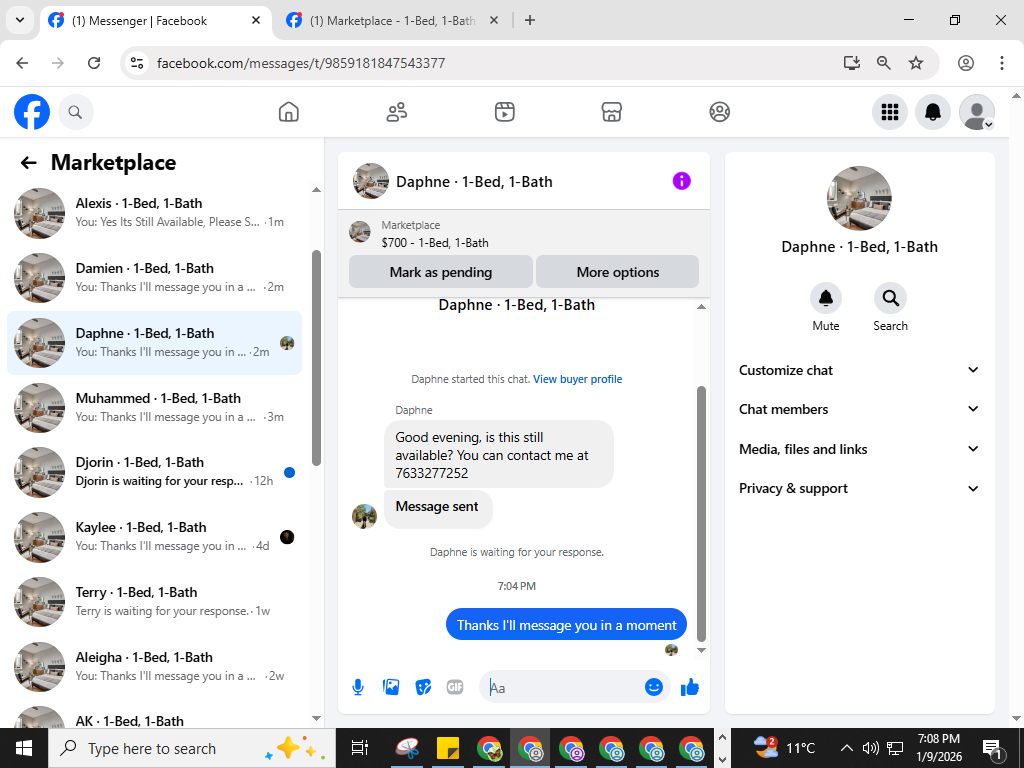Go back in browser history

[22, 63]
